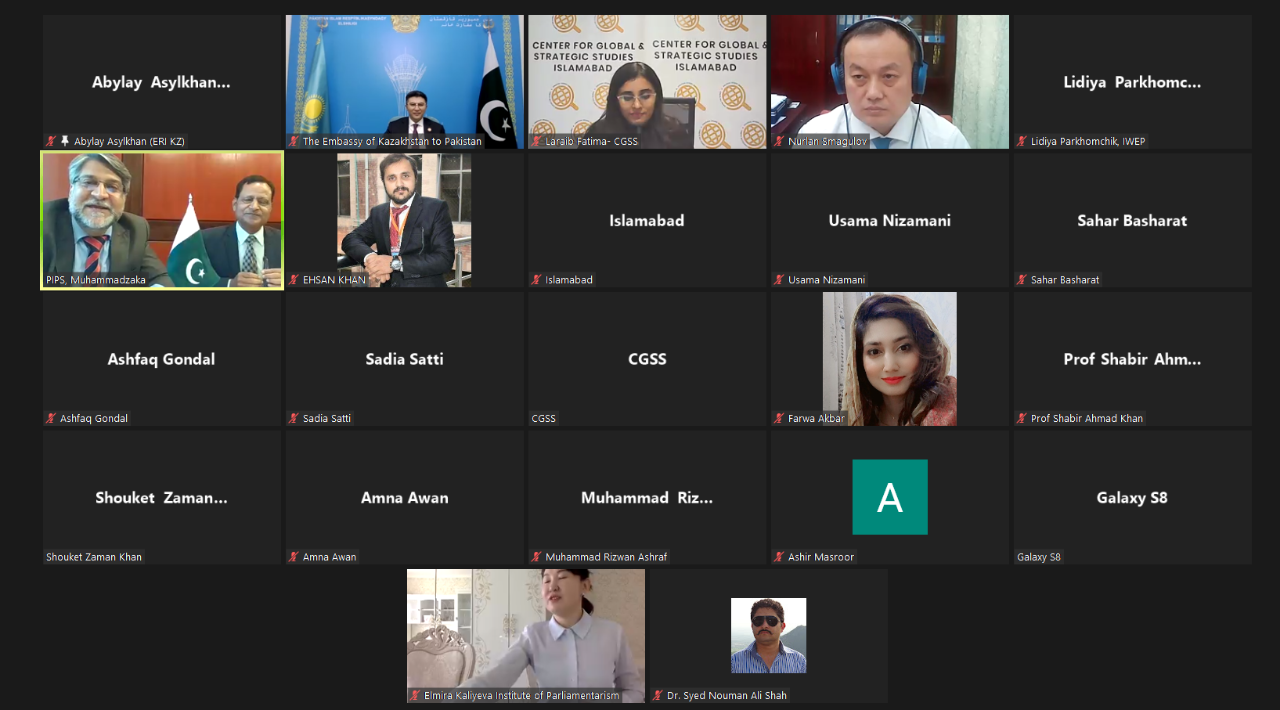Click muted mic icon beside Dr. Syed Nouman Ali Shah
This screenshot has height=710, width=1280.
(658, 695)
